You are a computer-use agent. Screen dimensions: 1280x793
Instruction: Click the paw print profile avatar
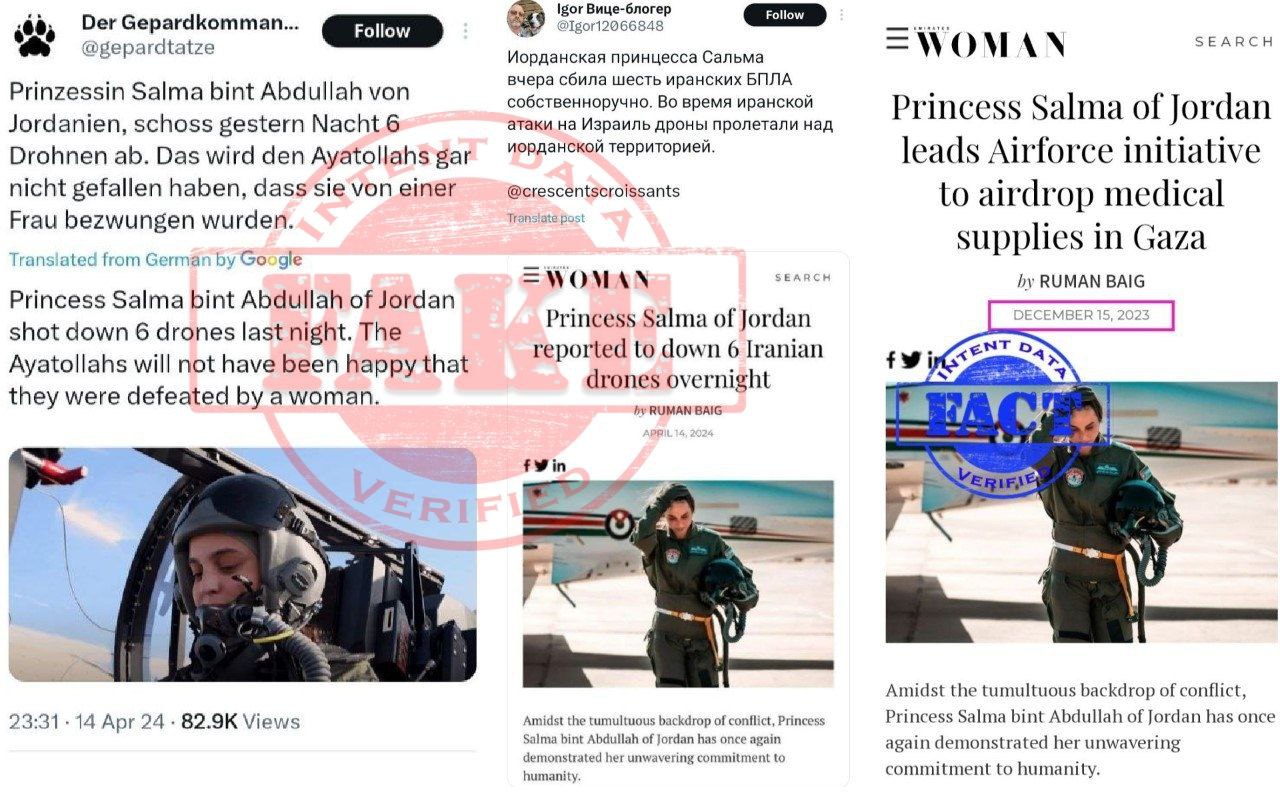[35, 35]
